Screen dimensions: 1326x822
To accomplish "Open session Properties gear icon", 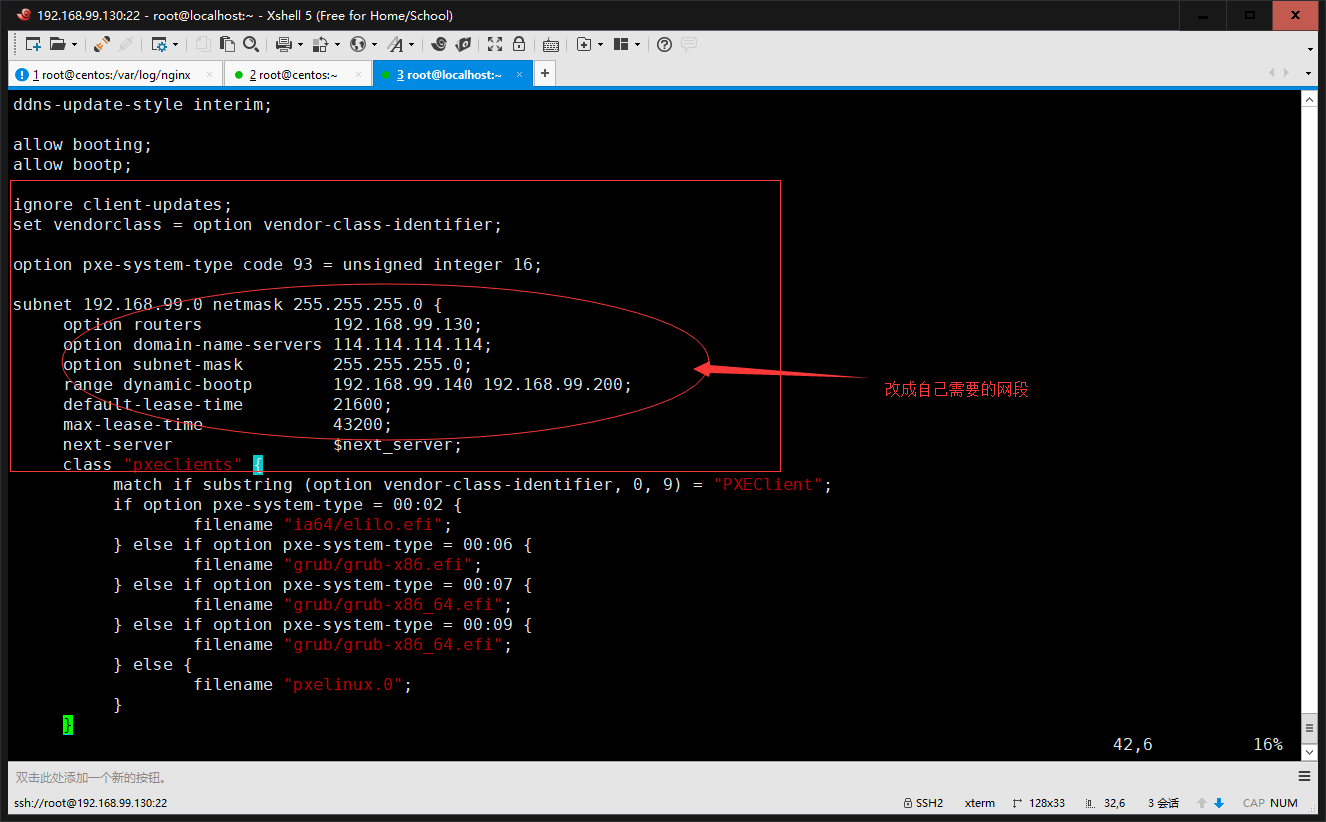I will click(x=159, y=44).
